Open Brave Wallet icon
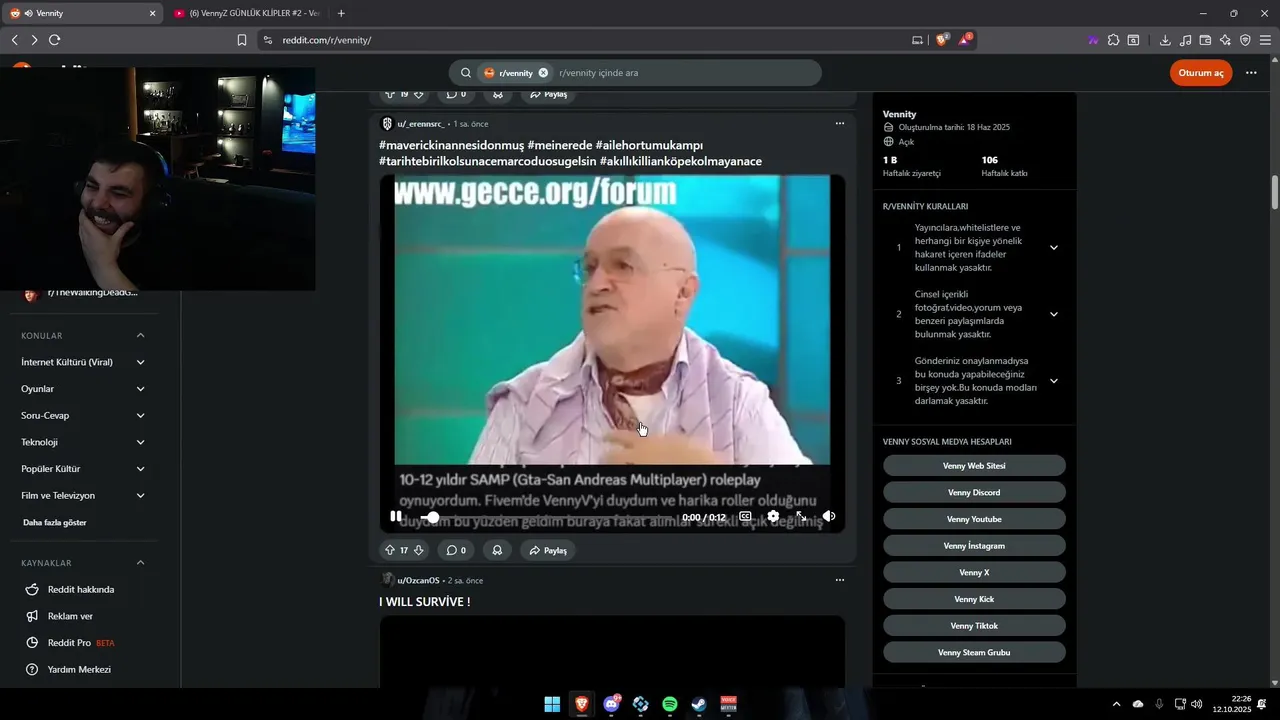Viewport: 1280px width, 720px height. tap(1205, 40)
